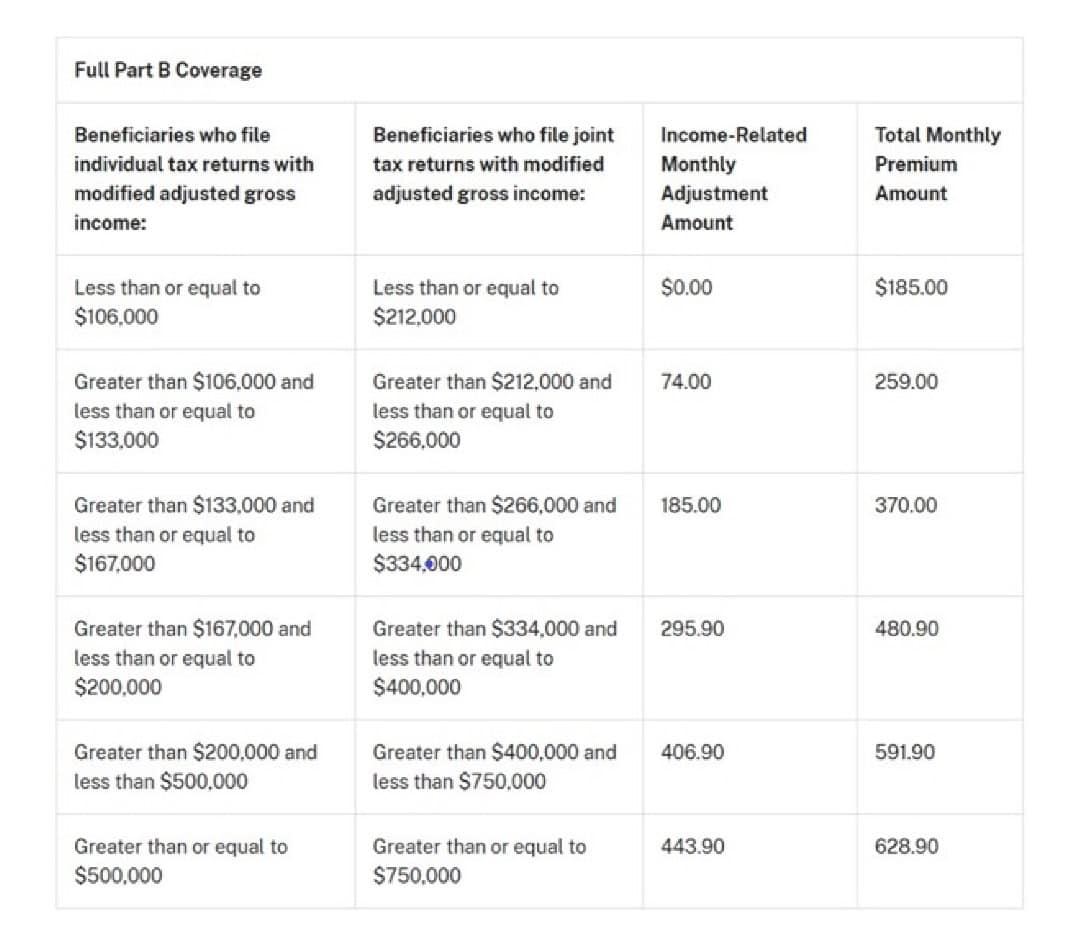This screenshot has height=943, width=1080.
Task: Select the joint cell ending at $334,000
Action: (x=494, y=534)
